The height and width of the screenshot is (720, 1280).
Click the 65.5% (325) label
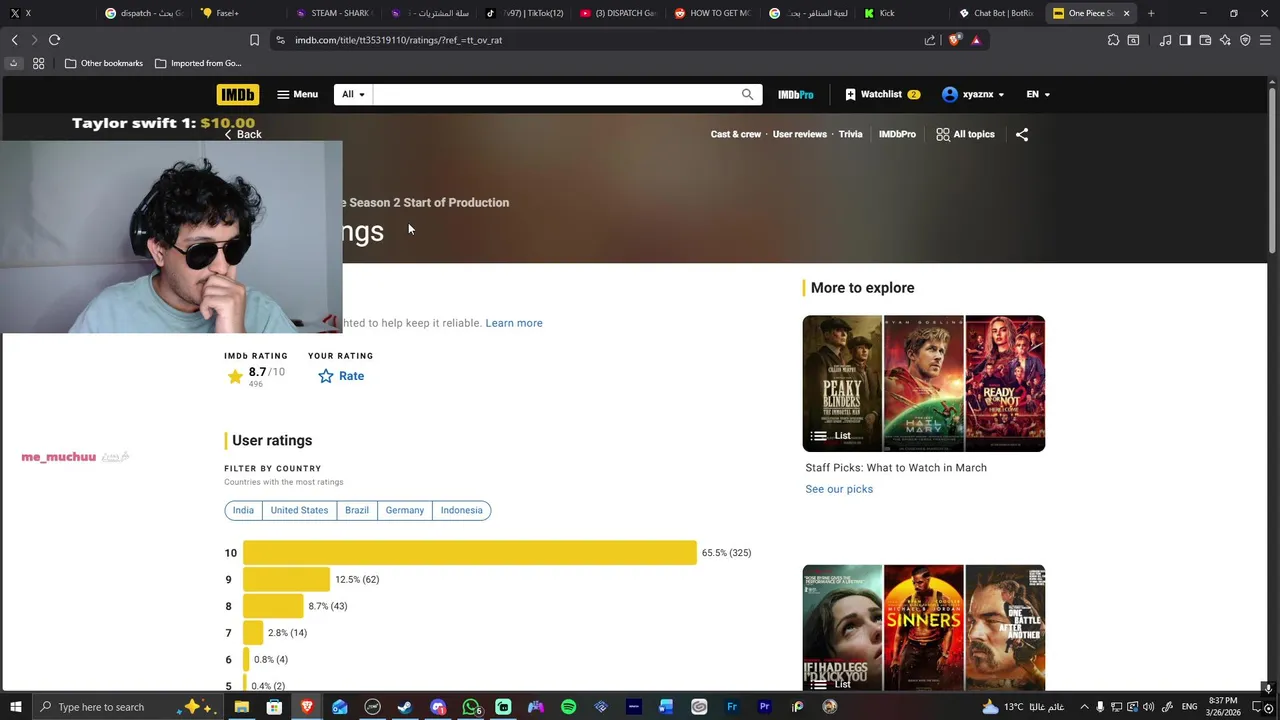click(726, 553)
